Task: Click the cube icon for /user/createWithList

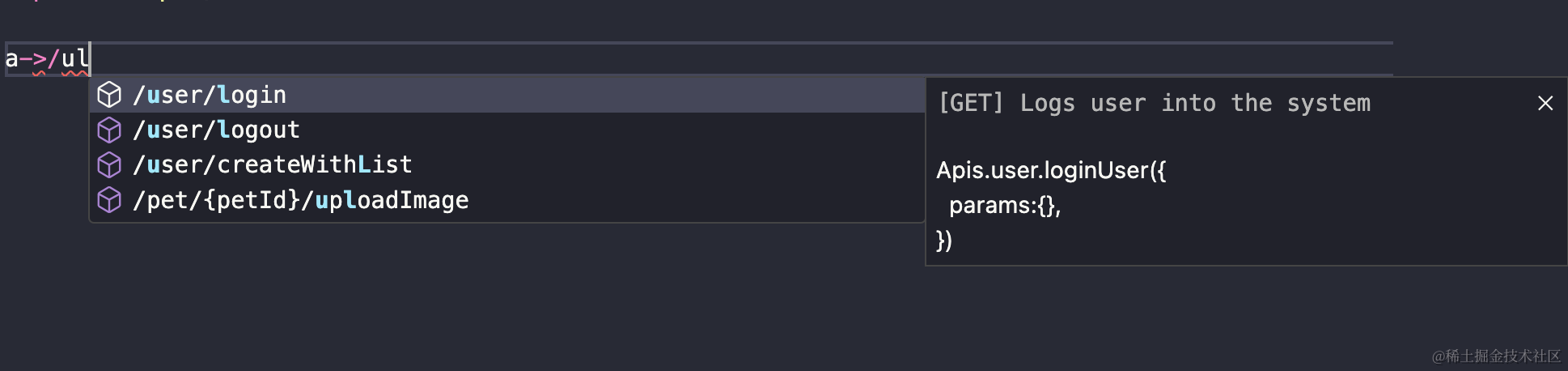Action: tap(109, 164)
